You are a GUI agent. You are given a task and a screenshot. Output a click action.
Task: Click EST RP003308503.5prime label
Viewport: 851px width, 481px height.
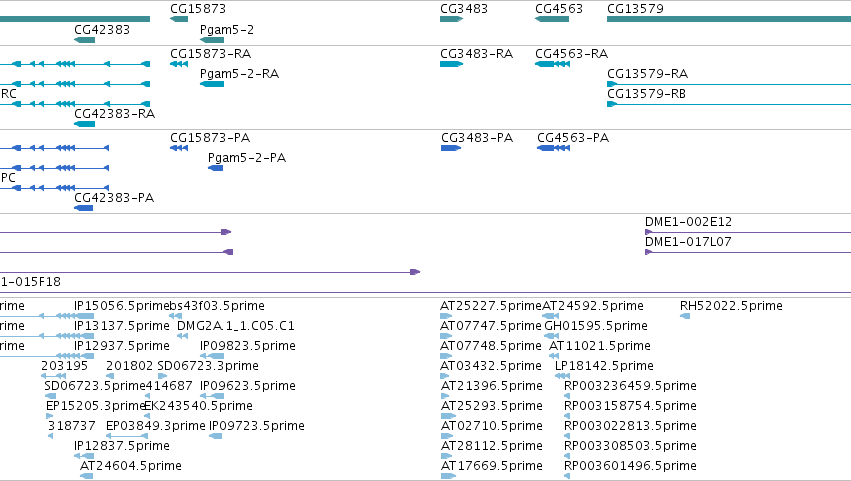click(x=631, y=446)
